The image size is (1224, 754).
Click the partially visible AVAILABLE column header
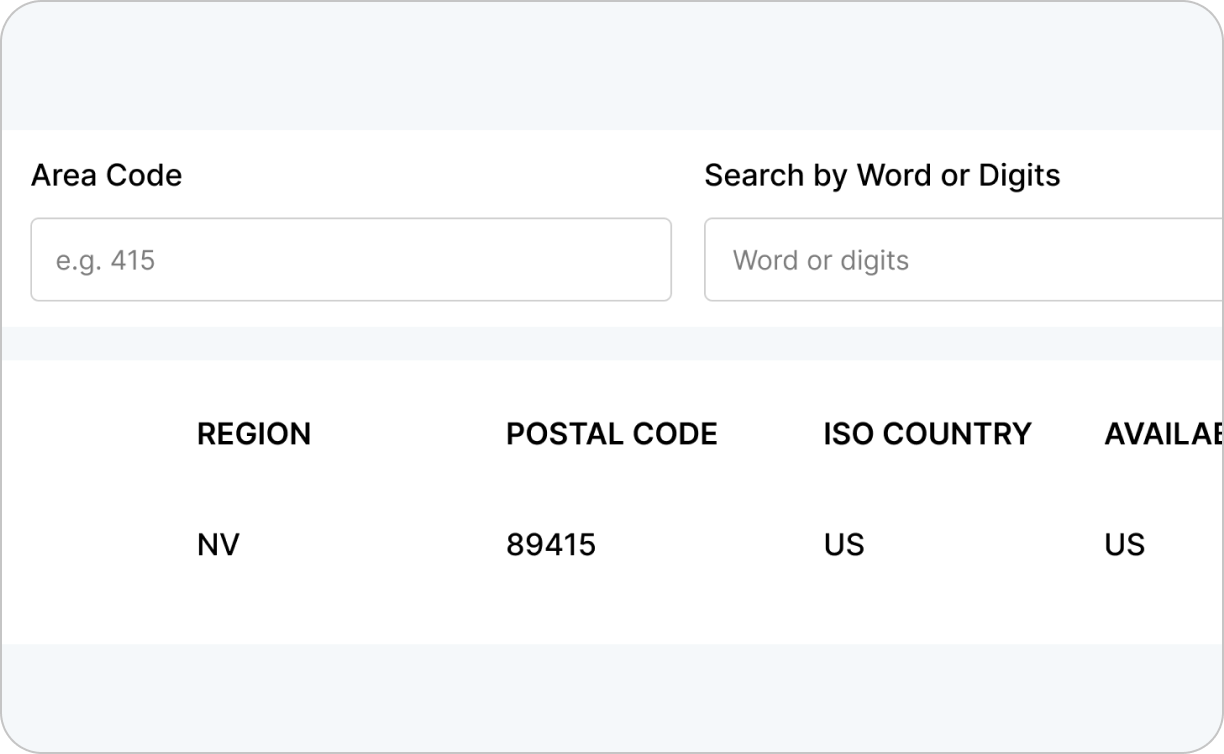coord(1163,434)
